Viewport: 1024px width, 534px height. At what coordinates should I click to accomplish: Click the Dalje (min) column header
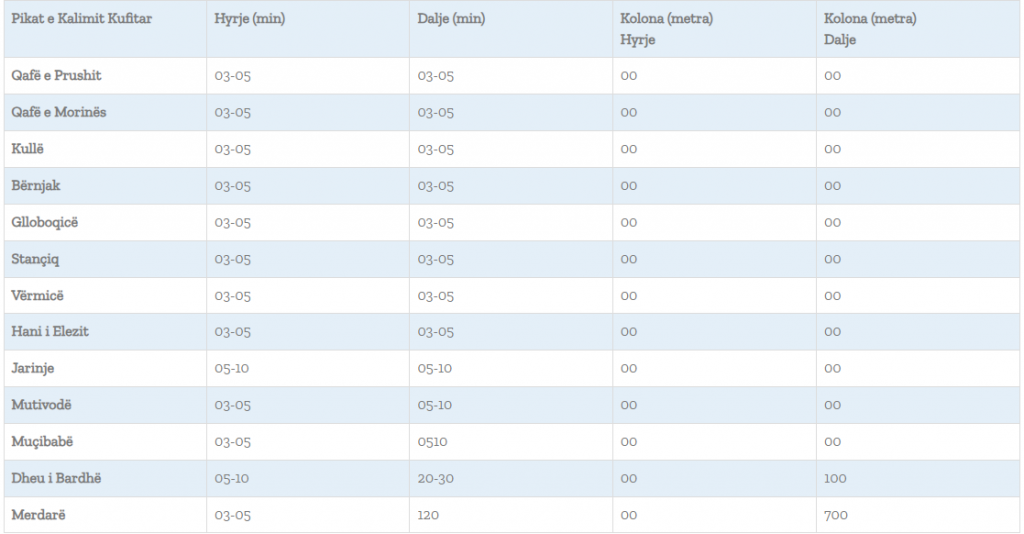tap(451, 19)
